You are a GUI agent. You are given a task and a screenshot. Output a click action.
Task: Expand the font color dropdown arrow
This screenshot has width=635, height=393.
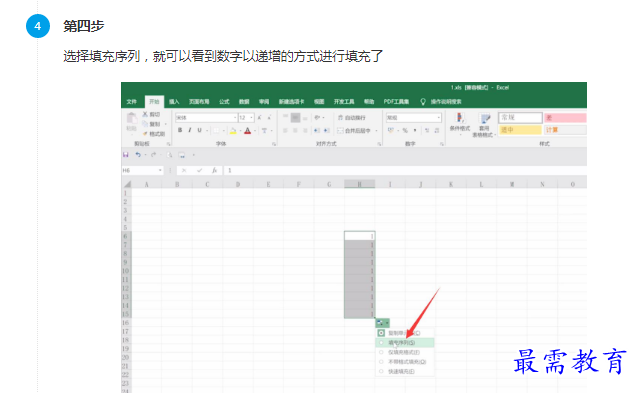(x=255, y=130)
